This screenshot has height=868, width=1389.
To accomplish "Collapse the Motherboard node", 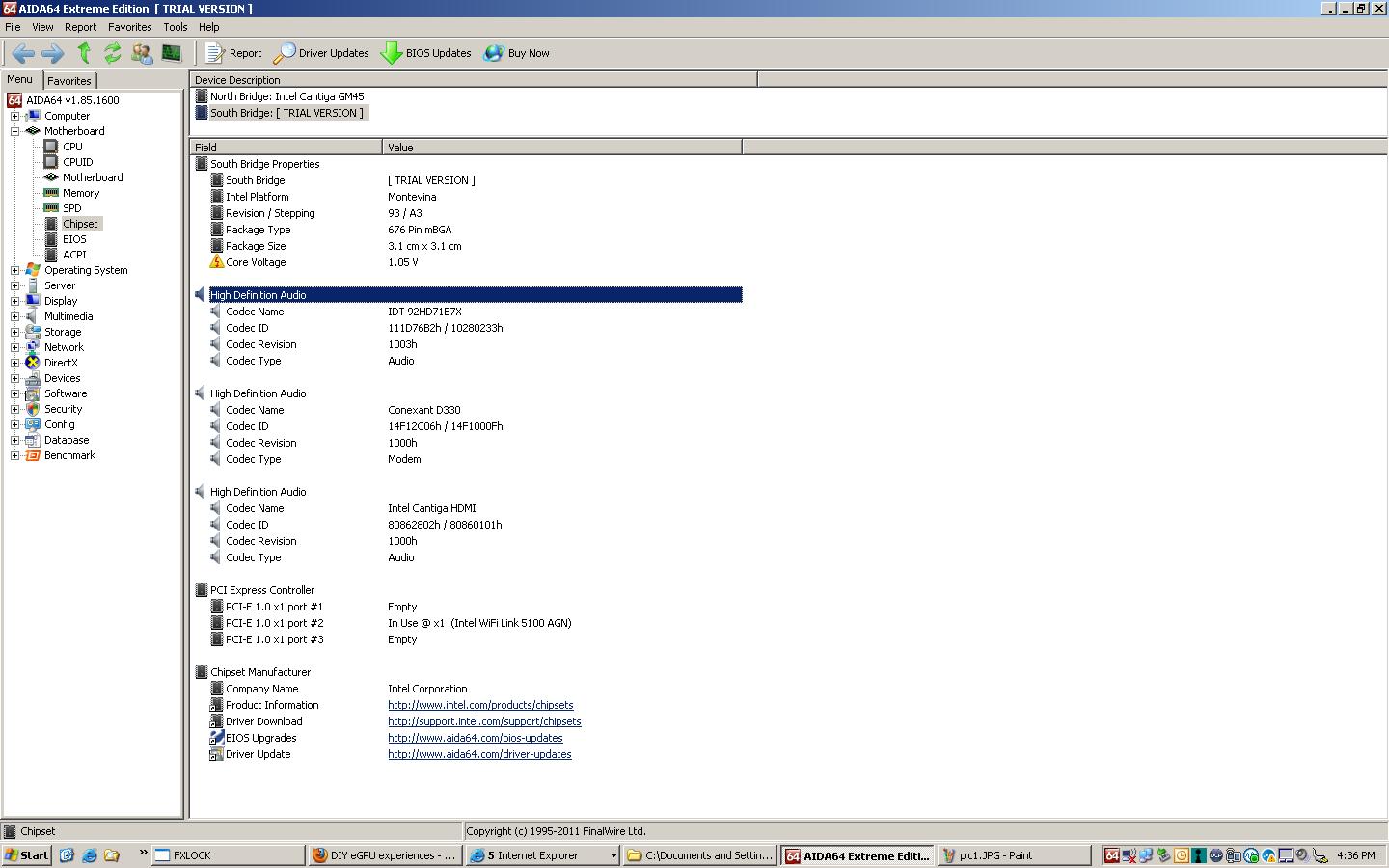I will point(14,131).
